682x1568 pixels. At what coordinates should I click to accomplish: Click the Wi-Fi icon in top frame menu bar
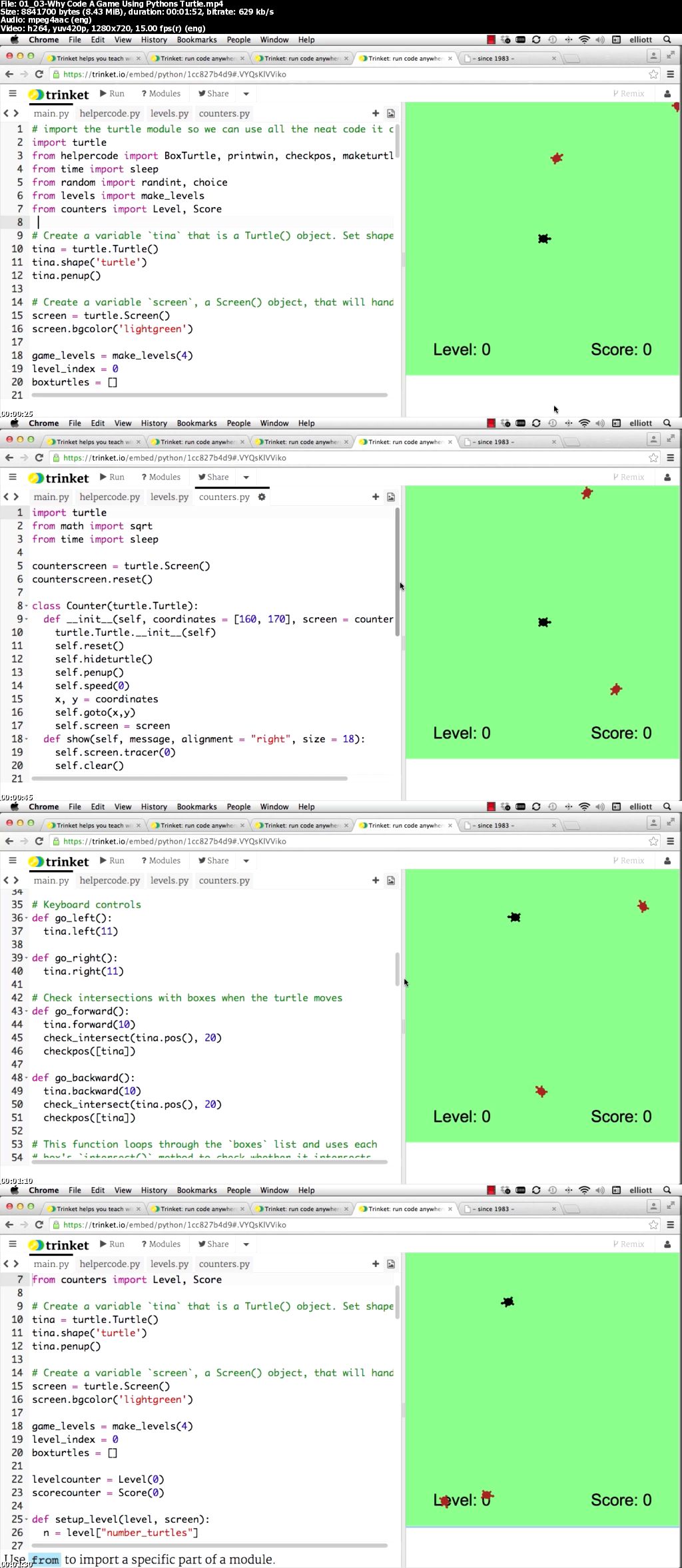point(584,40)
